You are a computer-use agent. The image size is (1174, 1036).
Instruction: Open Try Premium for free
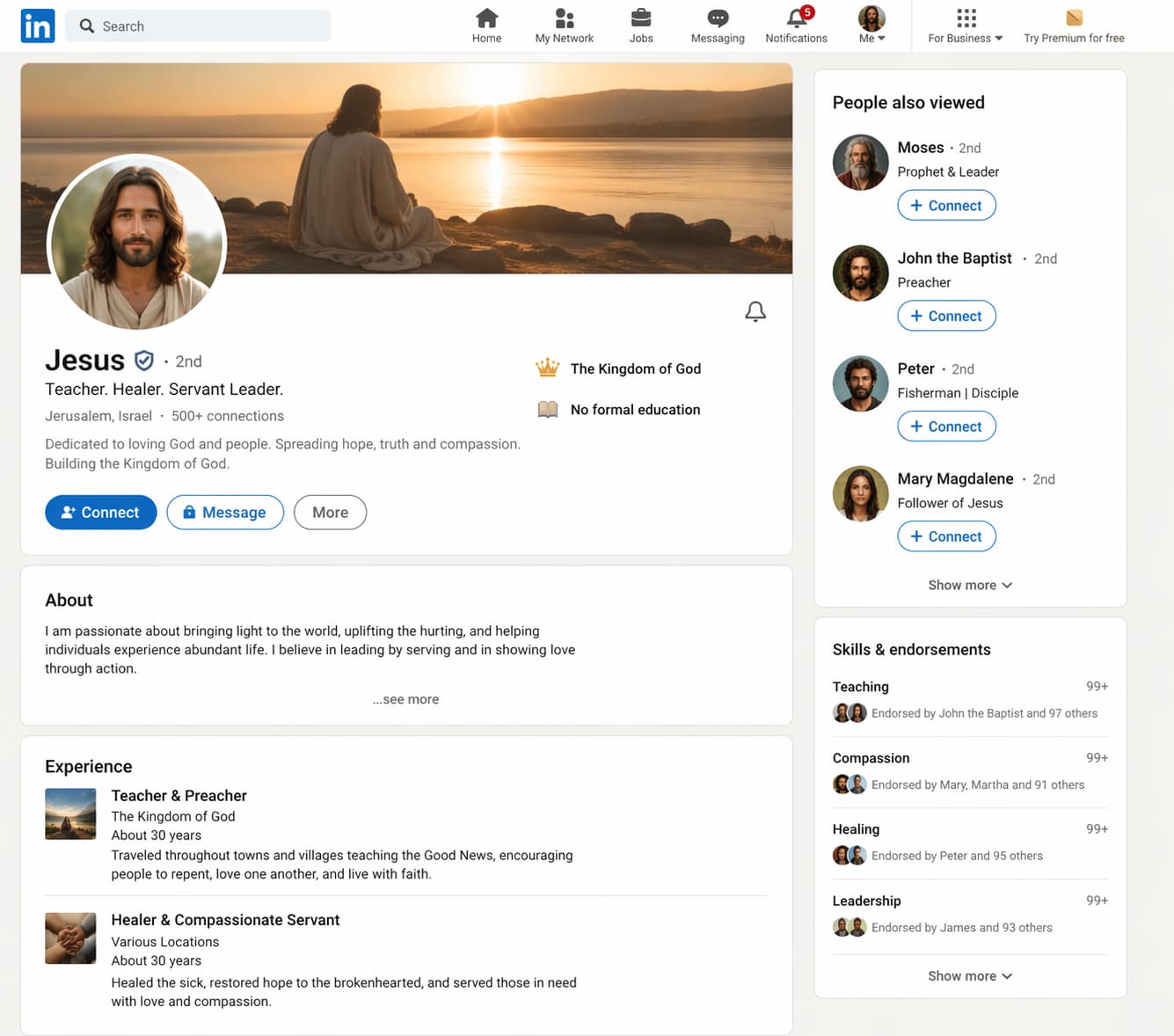[x=1074, y=26]
